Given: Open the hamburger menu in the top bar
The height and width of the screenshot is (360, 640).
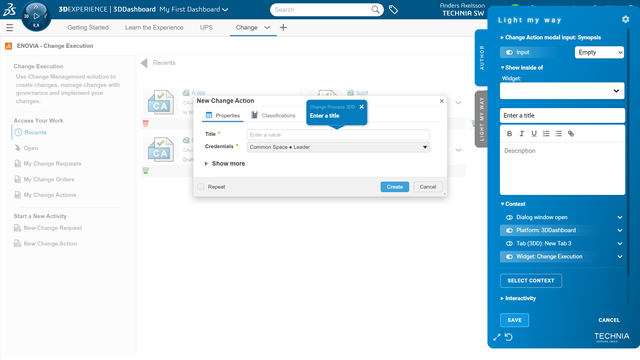Looking at the screenshot, I should click(x=9, y=27).
